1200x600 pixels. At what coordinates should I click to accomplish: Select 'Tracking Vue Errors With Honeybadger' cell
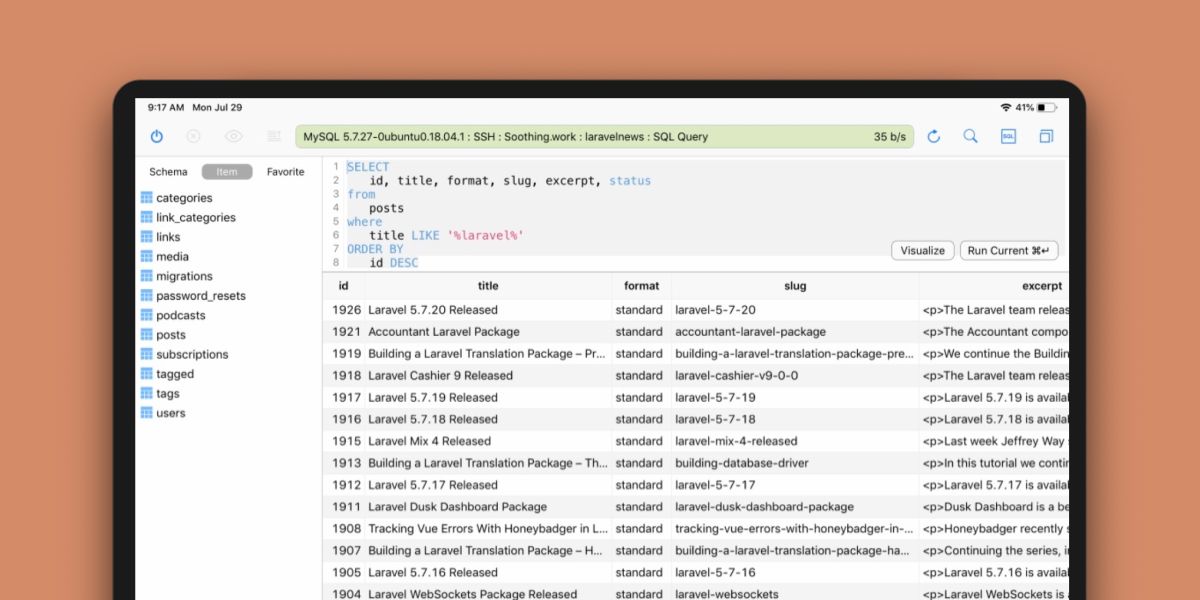488,529
